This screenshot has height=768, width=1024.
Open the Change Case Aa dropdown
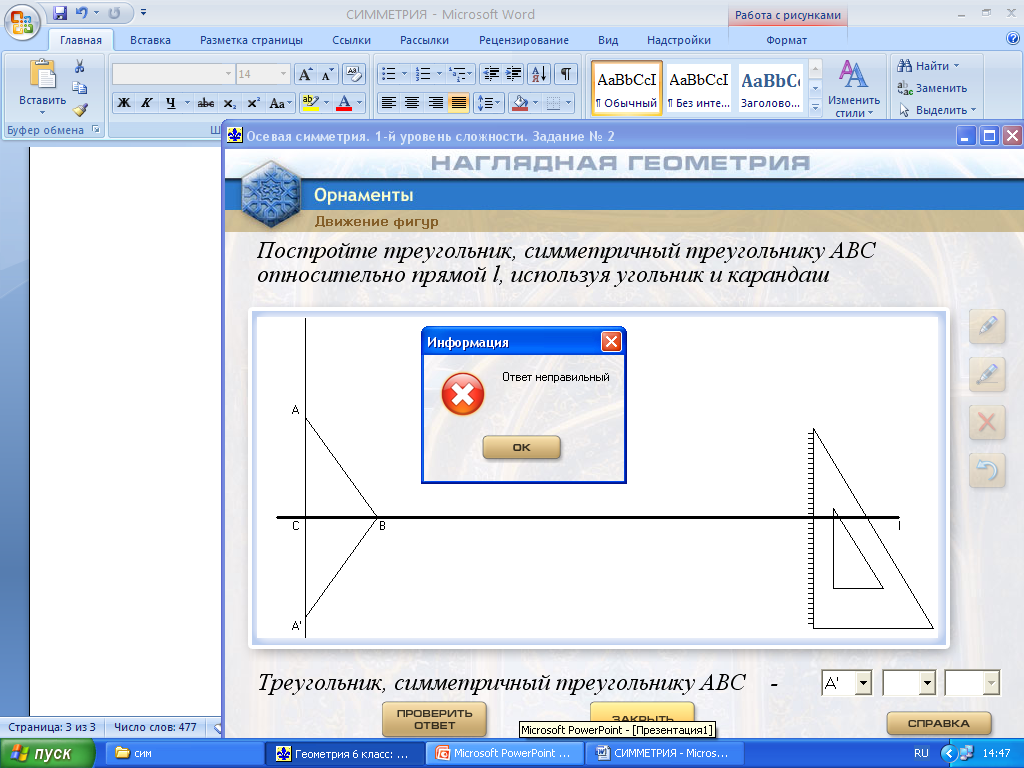tap(280, 103)
